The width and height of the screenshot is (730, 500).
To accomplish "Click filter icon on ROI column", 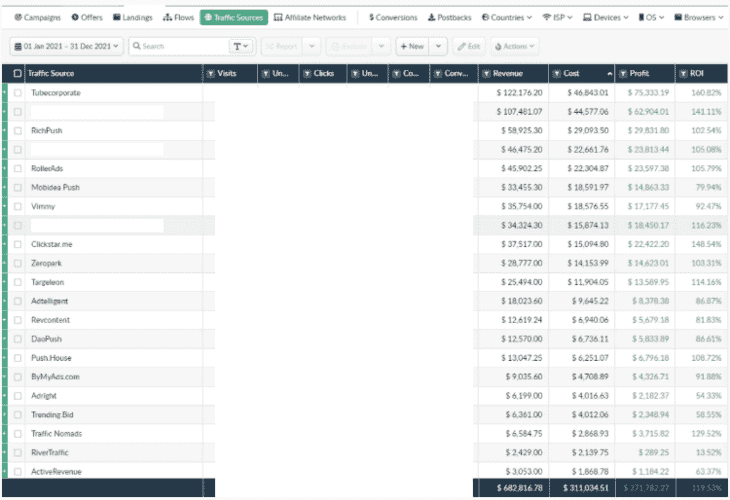I will (x=683, y=74).
